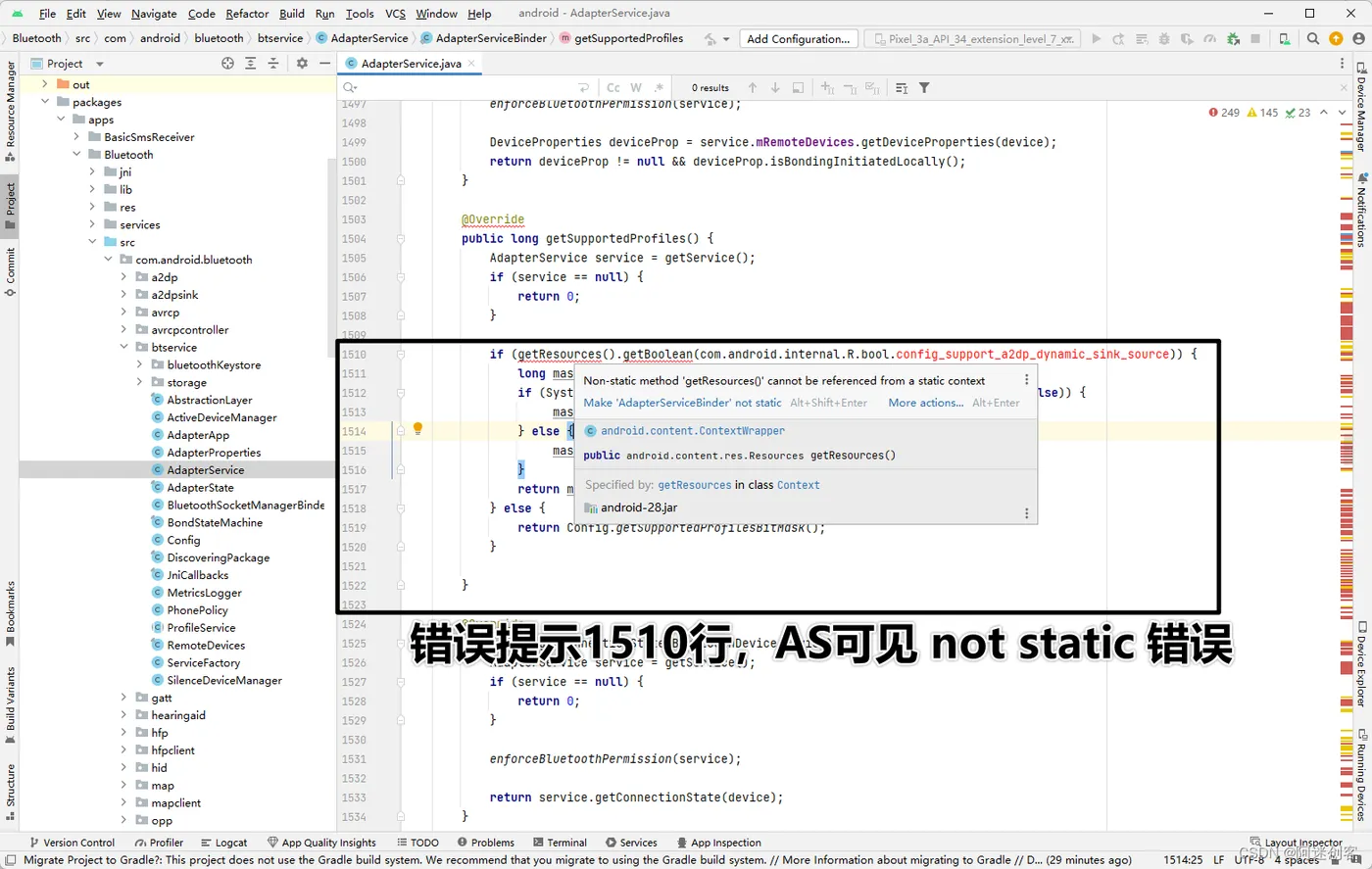Collapse the Bluetooth folder
This screenshot has height=869, width=1372.
pyautogui.click(x=76, y=155)
